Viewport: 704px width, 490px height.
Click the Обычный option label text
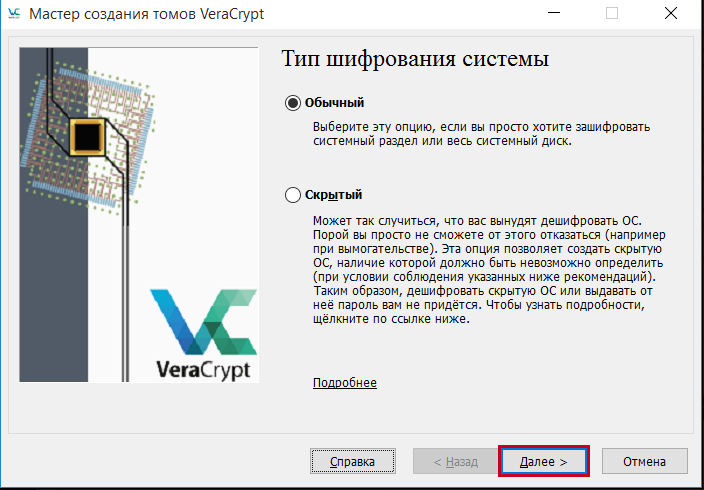334,103
